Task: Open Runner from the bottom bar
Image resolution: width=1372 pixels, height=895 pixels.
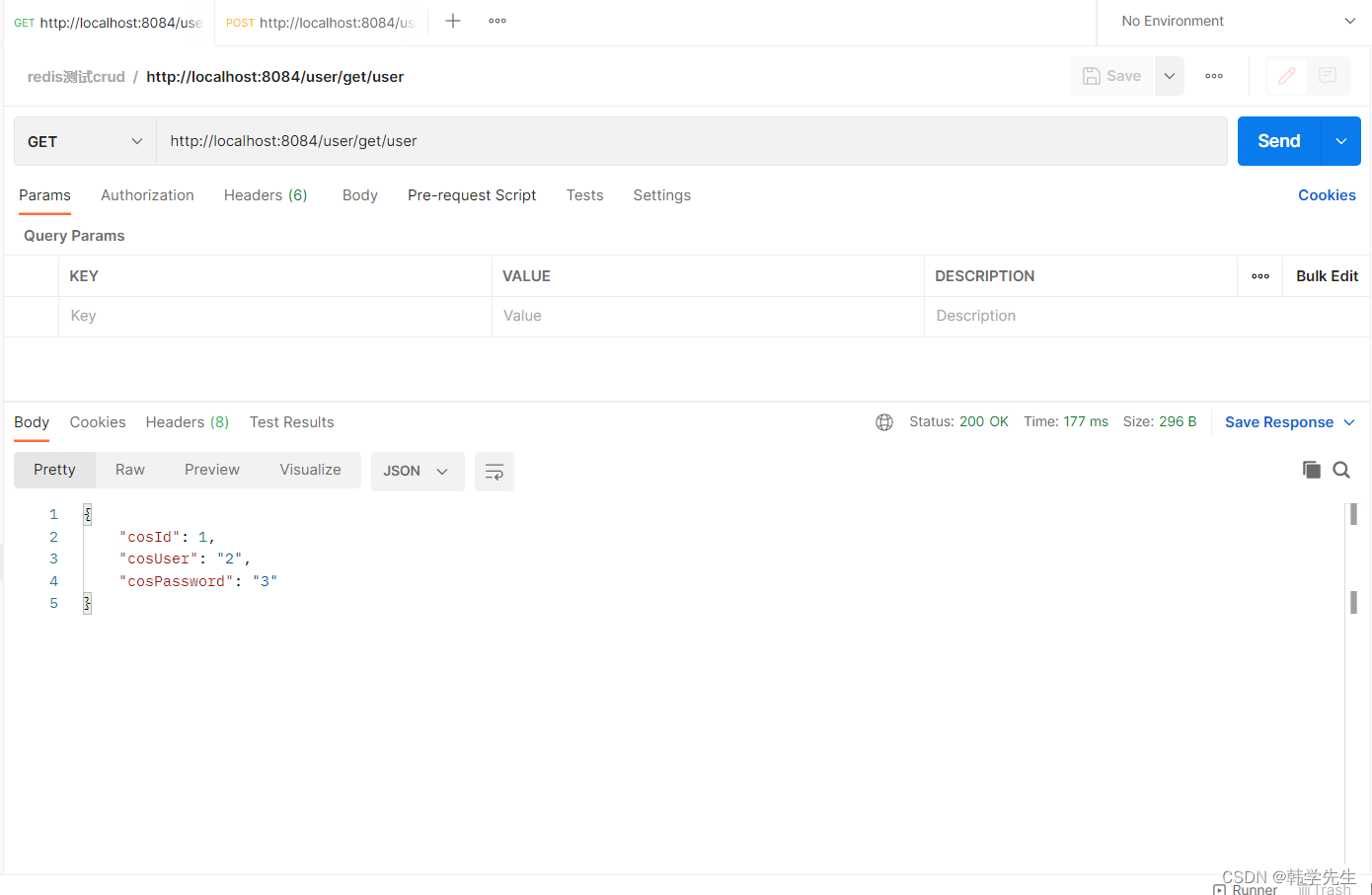Action: (1246, 889)
